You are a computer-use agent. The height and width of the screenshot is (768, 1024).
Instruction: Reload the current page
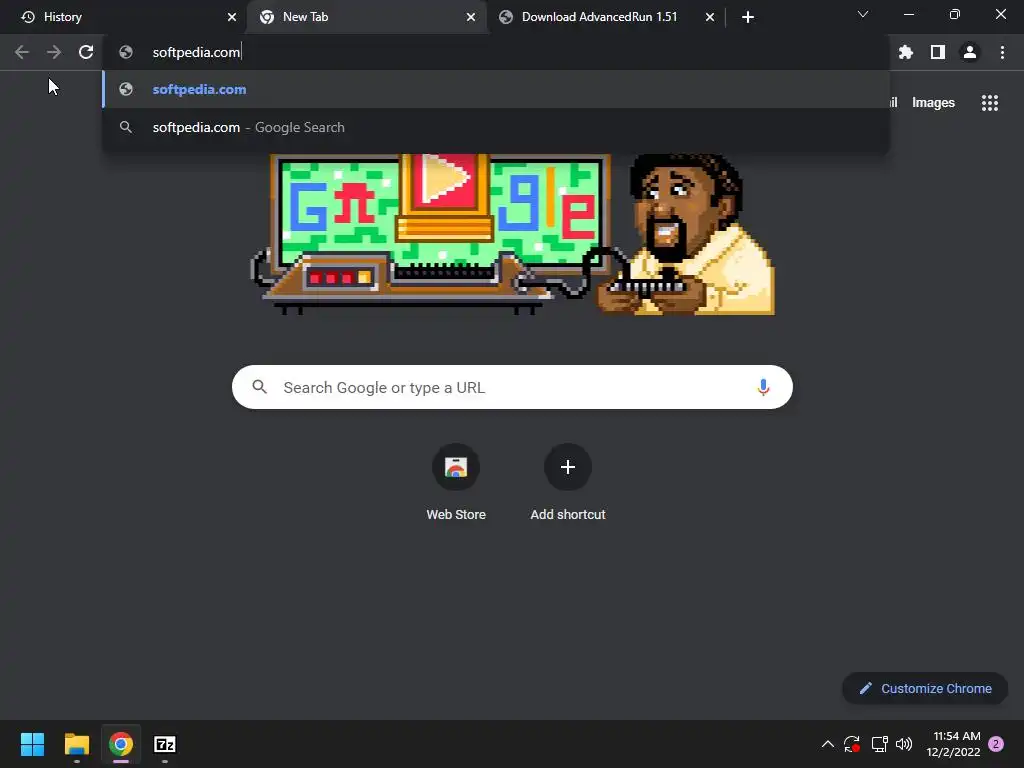coord(86,52)
